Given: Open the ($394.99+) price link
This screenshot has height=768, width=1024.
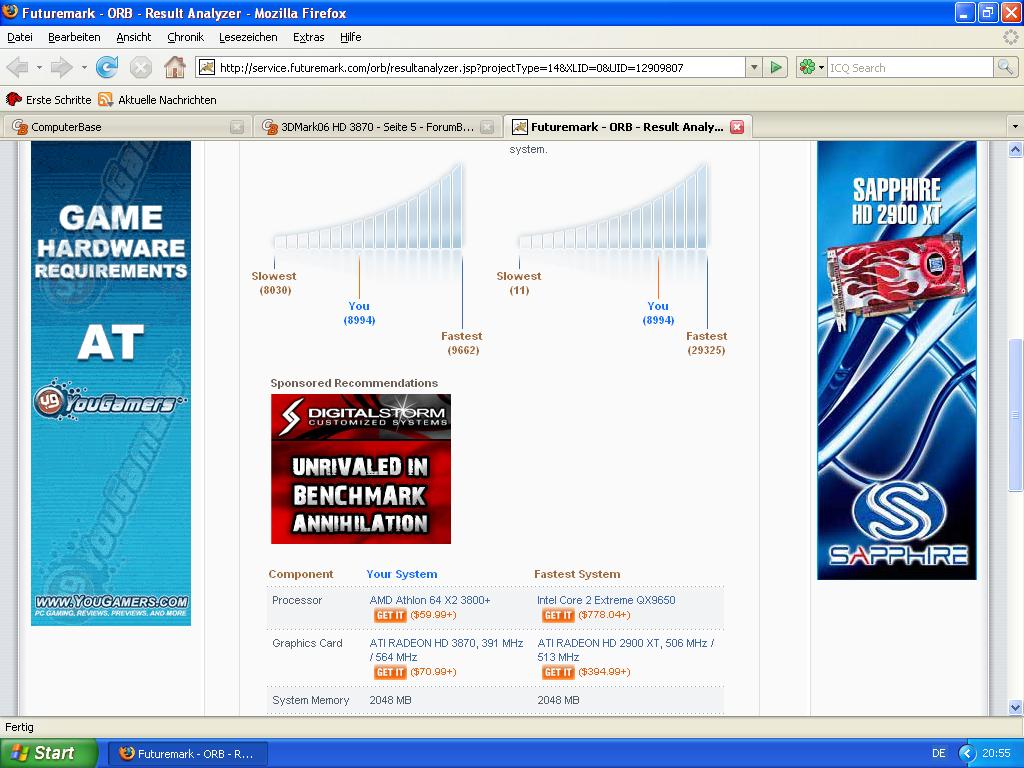Looking at the screenshot, I should click(604, 671).
